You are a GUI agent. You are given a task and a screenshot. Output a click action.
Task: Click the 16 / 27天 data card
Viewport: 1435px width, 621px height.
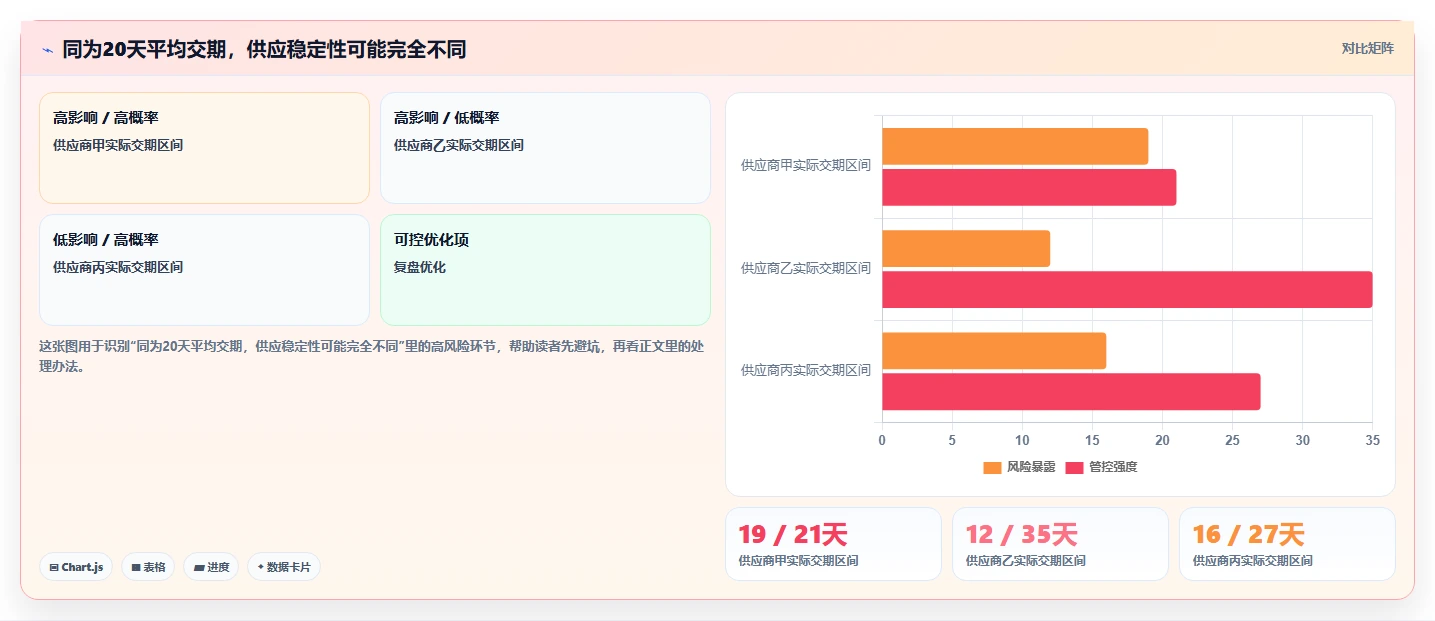[1287, 544]
